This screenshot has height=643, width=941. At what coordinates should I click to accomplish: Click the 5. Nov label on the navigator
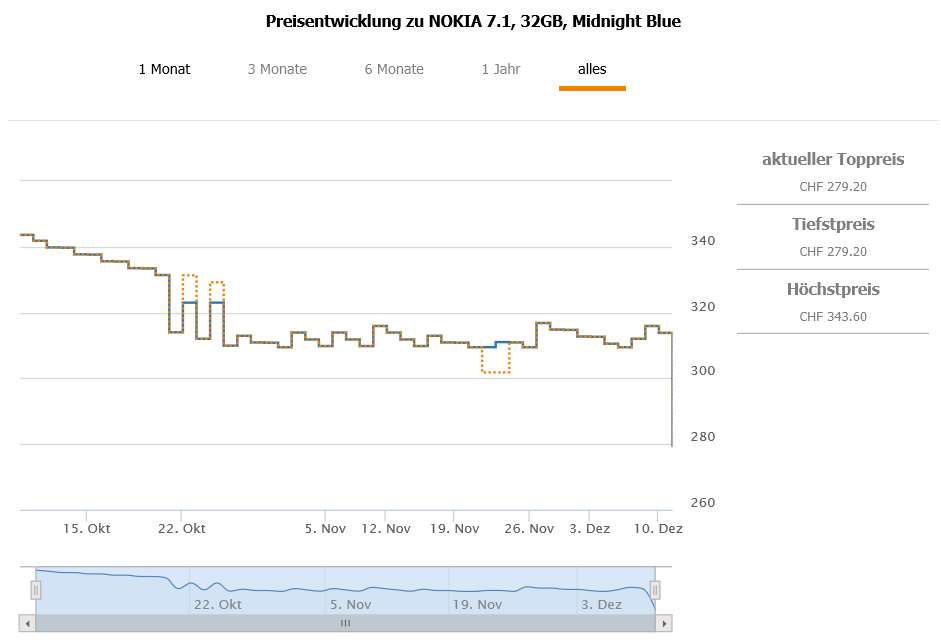click(350, 604)
